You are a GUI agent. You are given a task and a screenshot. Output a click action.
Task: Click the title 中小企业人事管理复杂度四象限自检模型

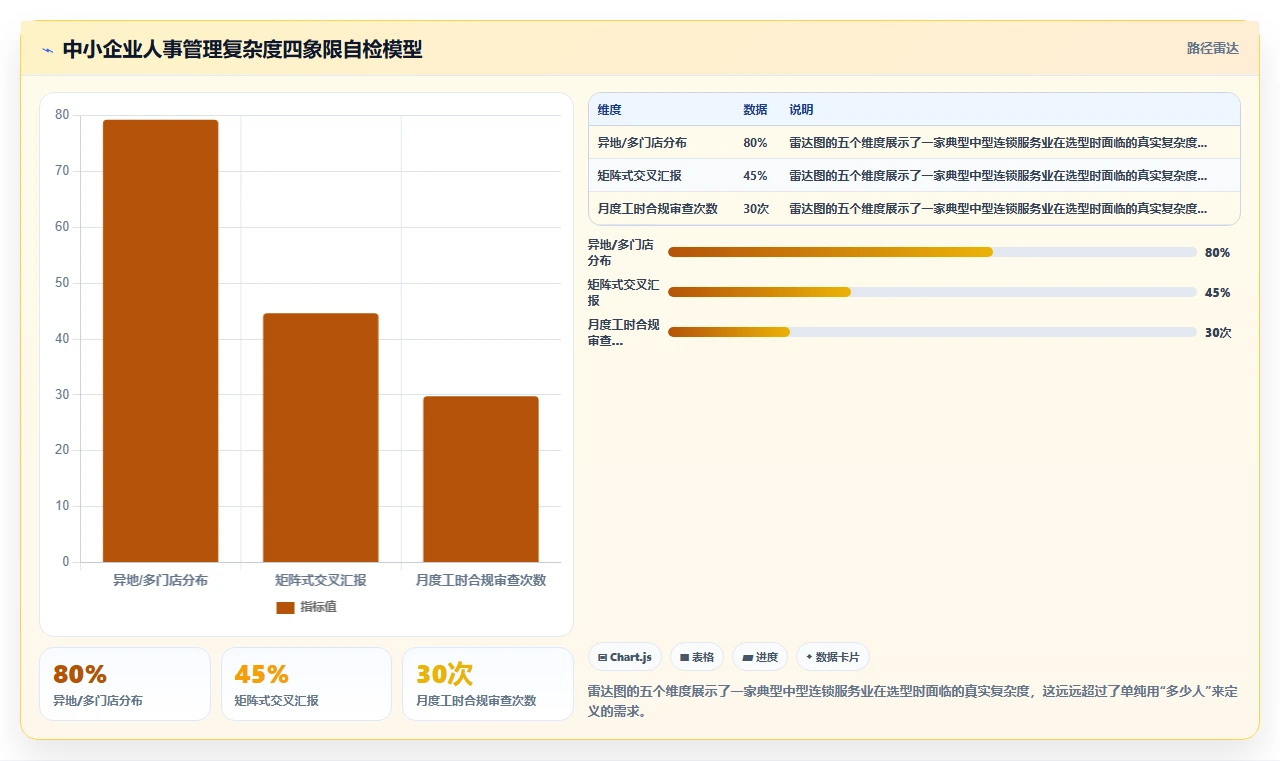242,49
